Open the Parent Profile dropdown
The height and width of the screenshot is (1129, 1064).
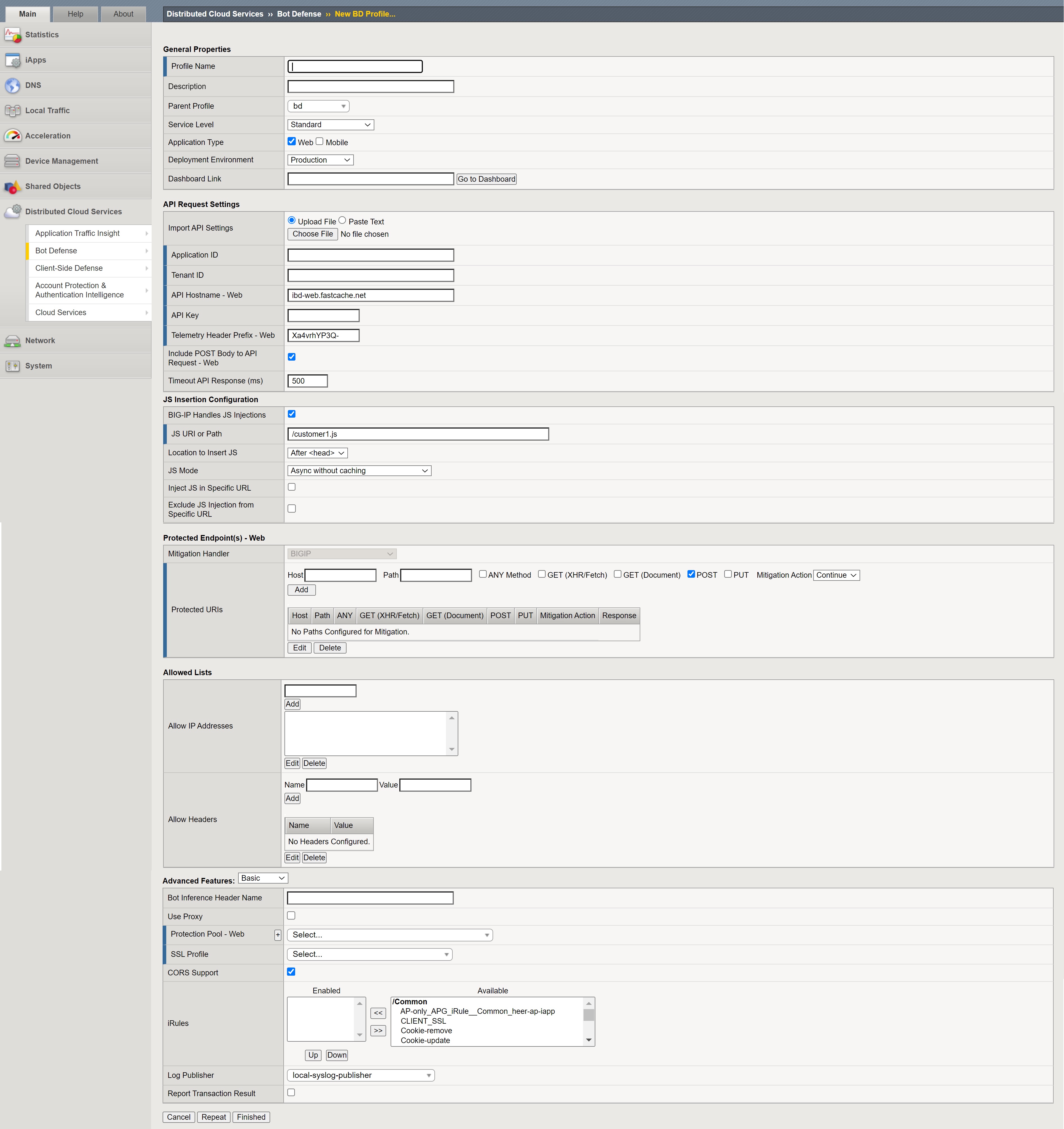(x=318, y=106)
